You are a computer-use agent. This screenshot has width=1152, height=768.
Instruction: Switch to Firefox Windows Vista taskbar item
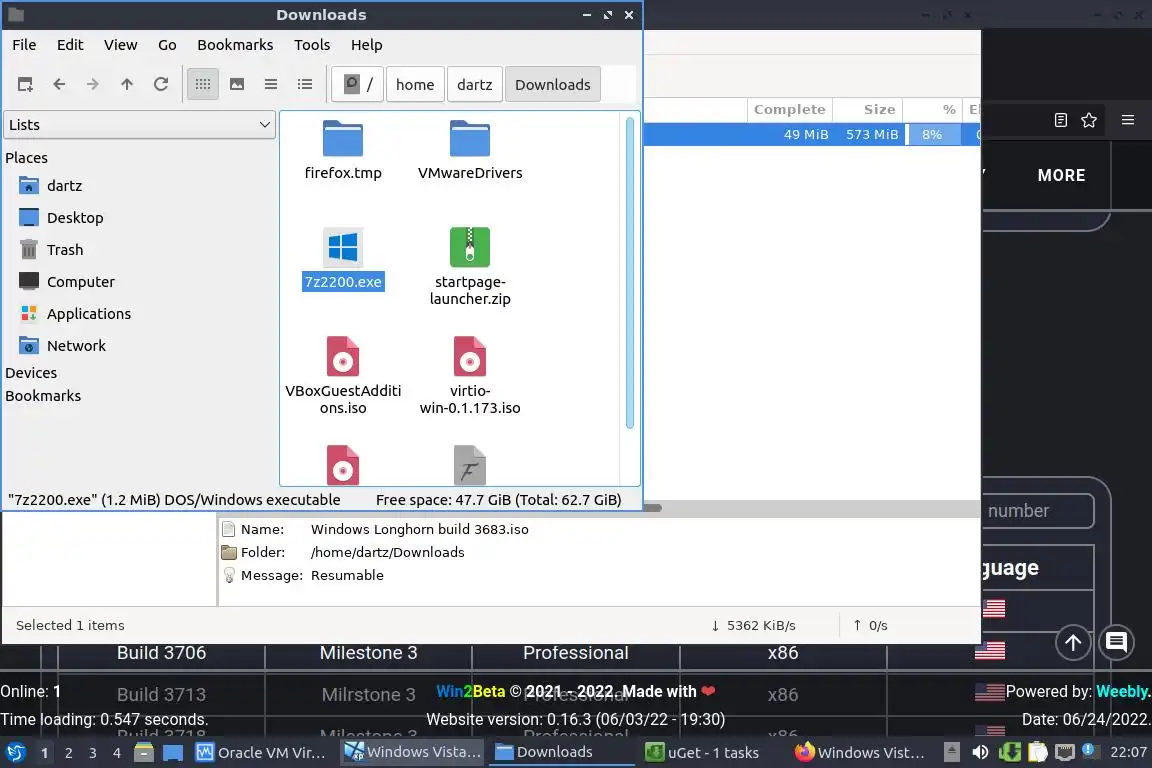[860, 753]
